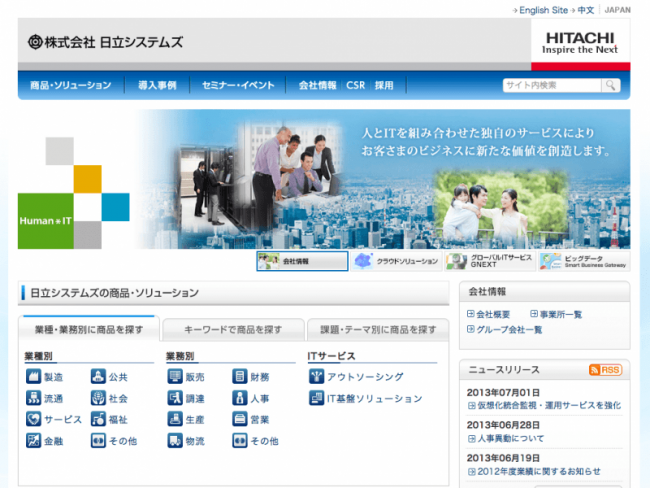650x488 pixels.
Task: Open news 人事異動について
Action: click(x=510, y=438)
